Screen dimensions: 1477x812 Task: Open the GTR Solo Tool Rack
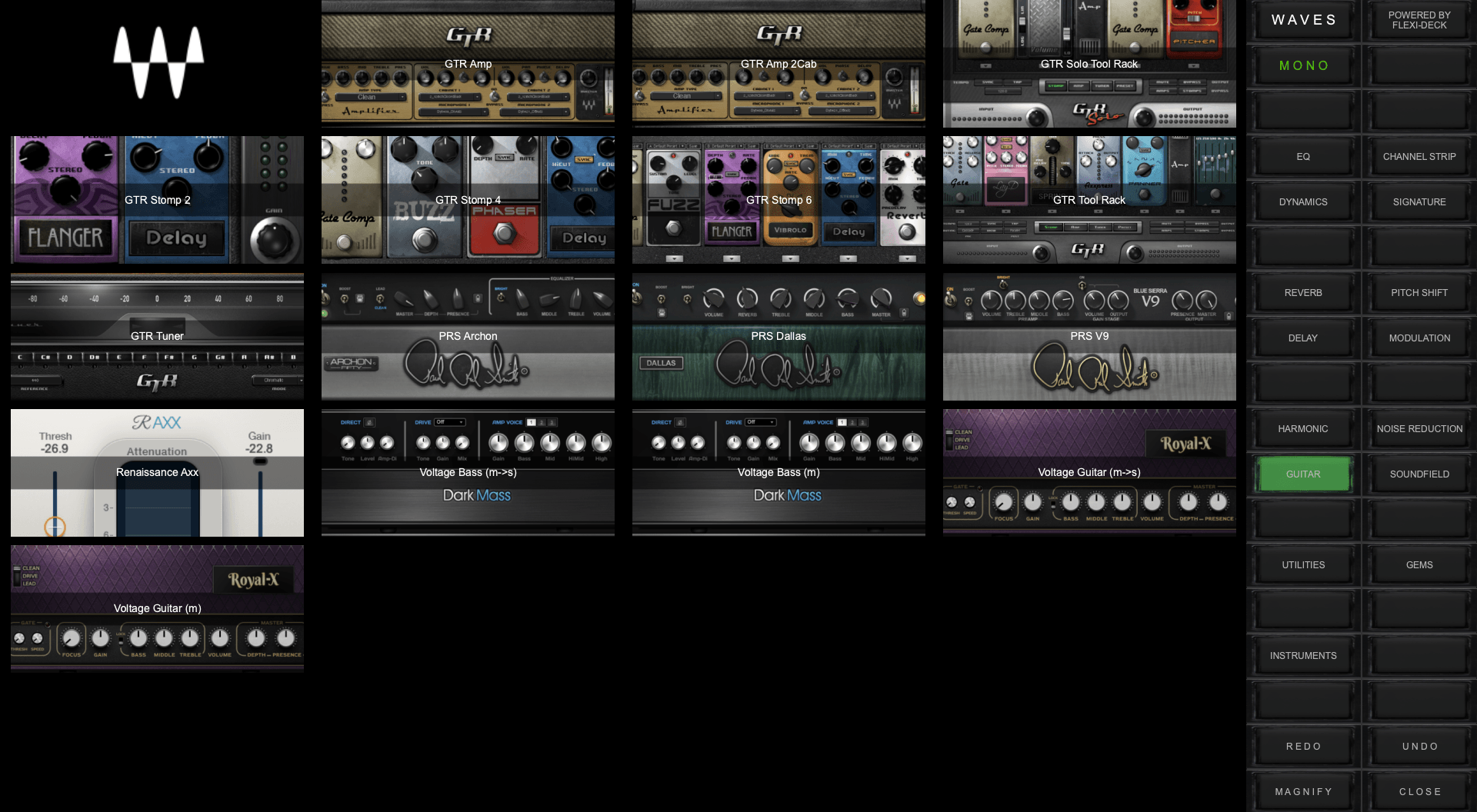[x=1089, y=64]
